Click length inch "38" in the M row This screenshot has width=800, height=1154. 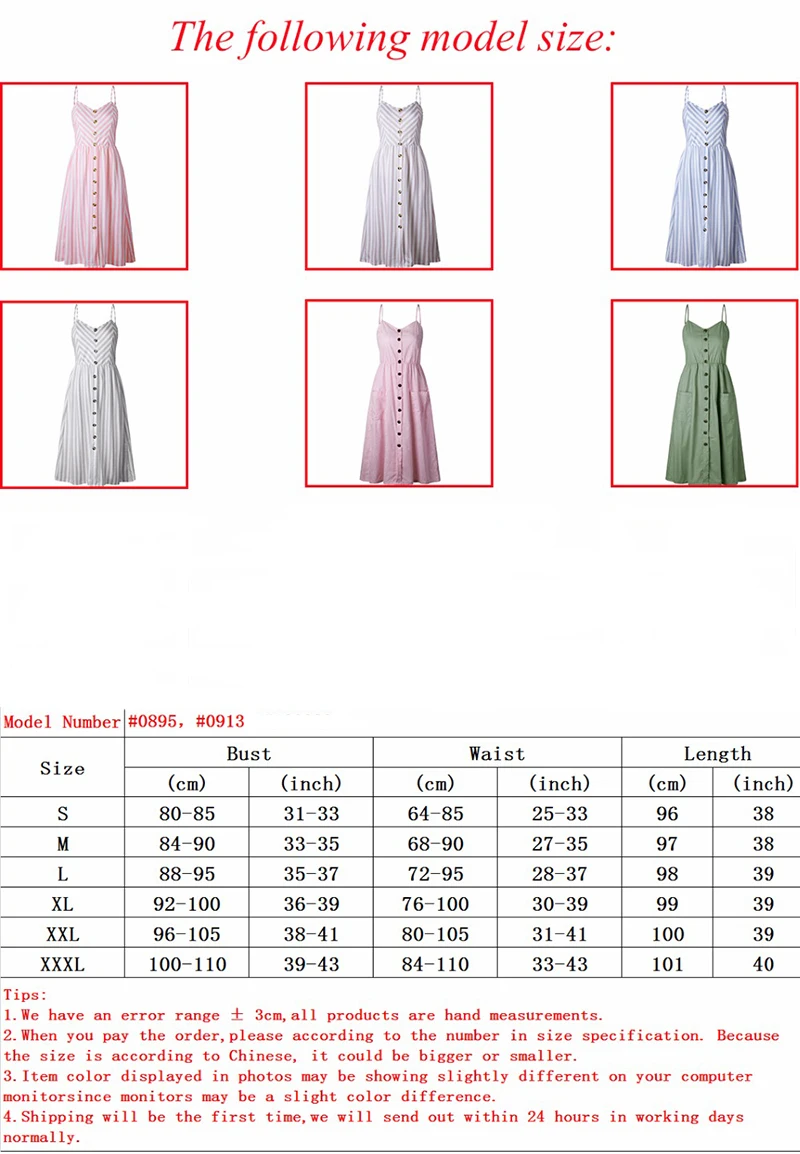(x=763, y=844)
